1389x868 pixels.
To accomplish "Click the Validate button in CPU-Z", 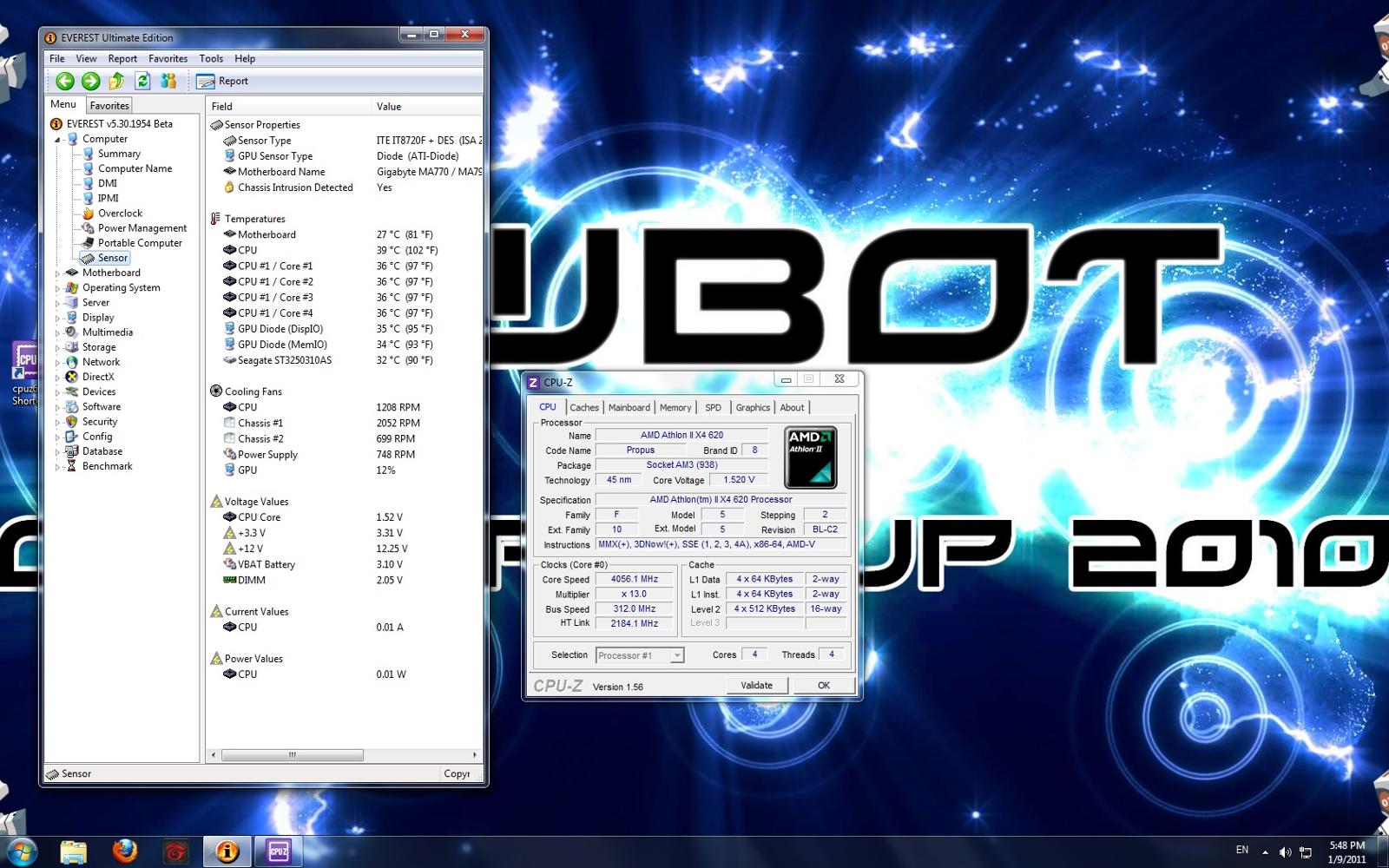I will [x=756, y=685].
